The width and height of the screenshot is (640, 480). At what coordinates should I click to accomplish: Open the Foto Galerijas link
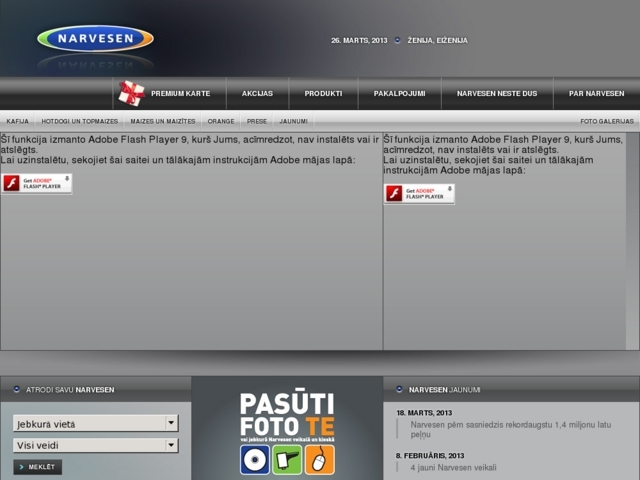606,120
